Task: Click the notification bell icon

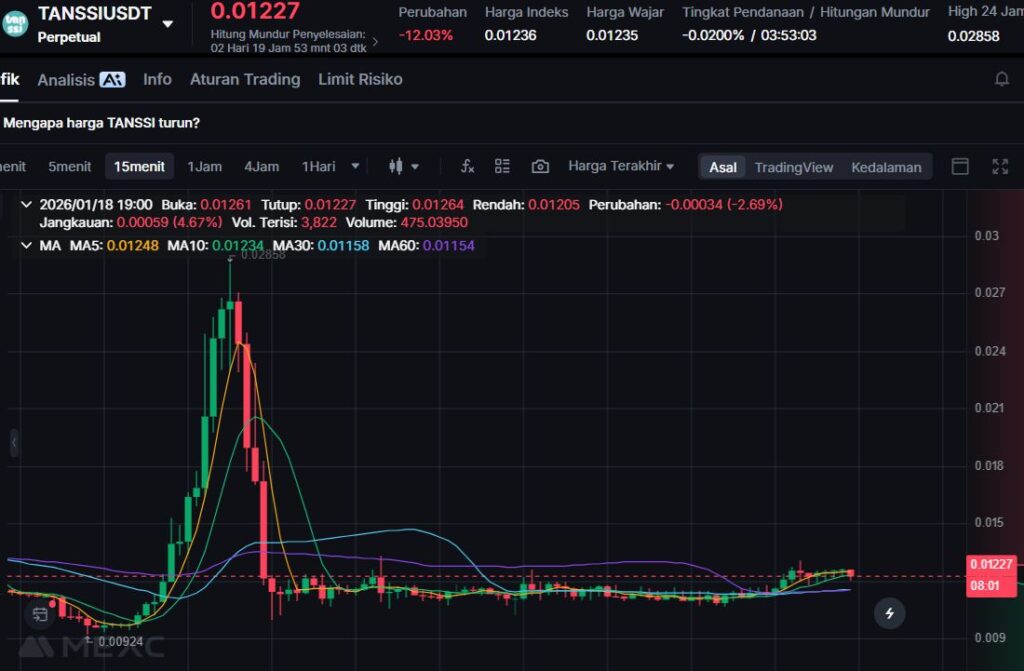Action: (1001, 79)
